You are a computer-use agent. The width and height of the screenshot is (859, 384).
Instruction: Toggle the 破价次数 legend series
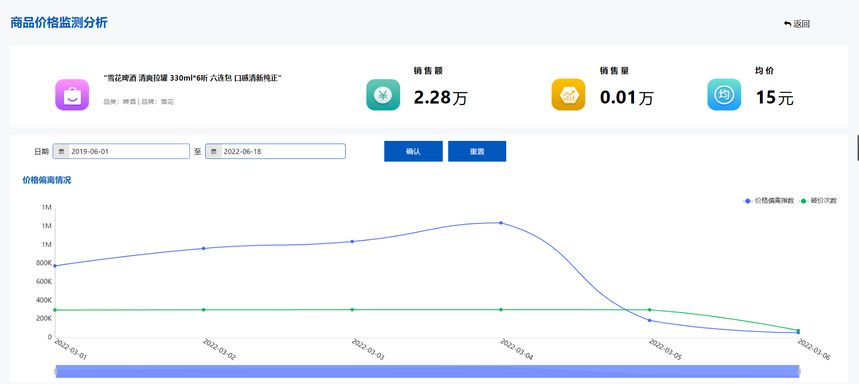point(818,201)
